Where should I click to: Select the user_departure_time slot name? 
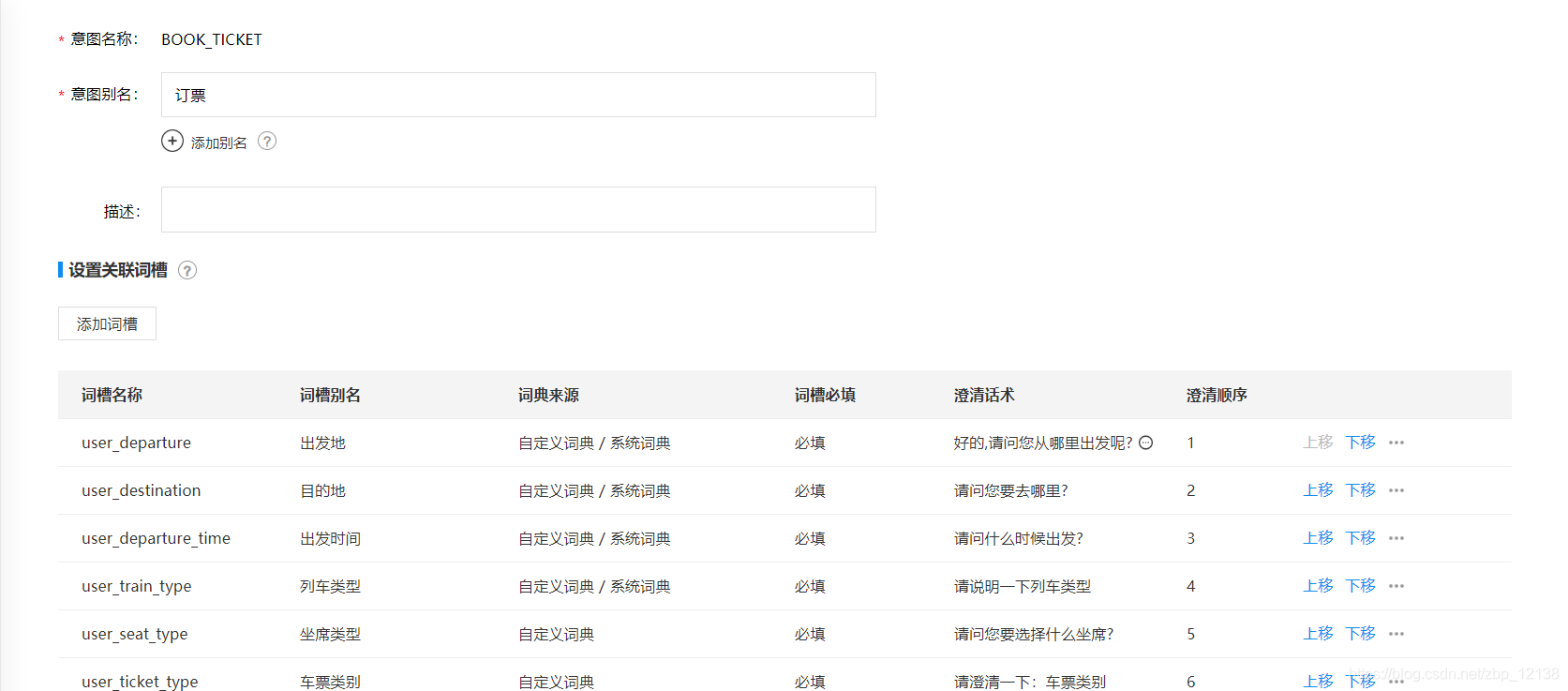point(156,538)
